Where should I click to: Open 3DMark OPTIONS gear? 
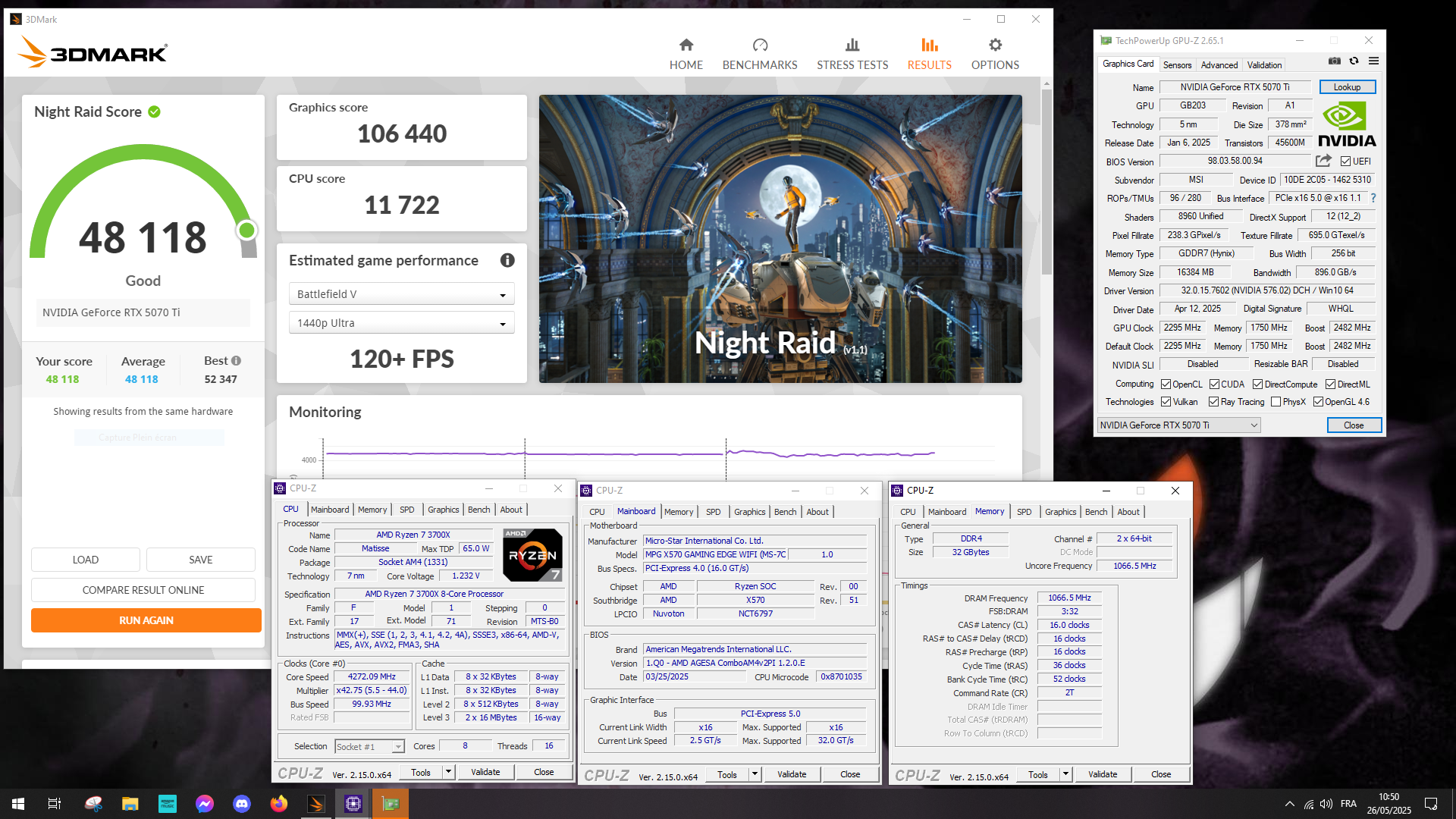tap(995, 54)
